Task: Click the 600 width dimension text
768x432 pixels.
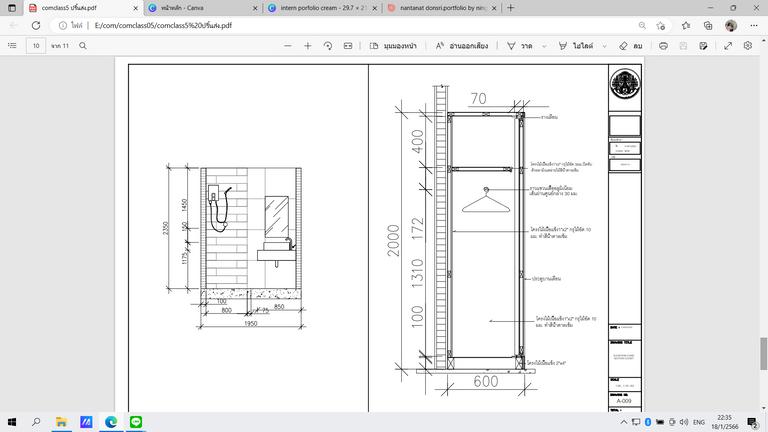Action: pos(486,381)
